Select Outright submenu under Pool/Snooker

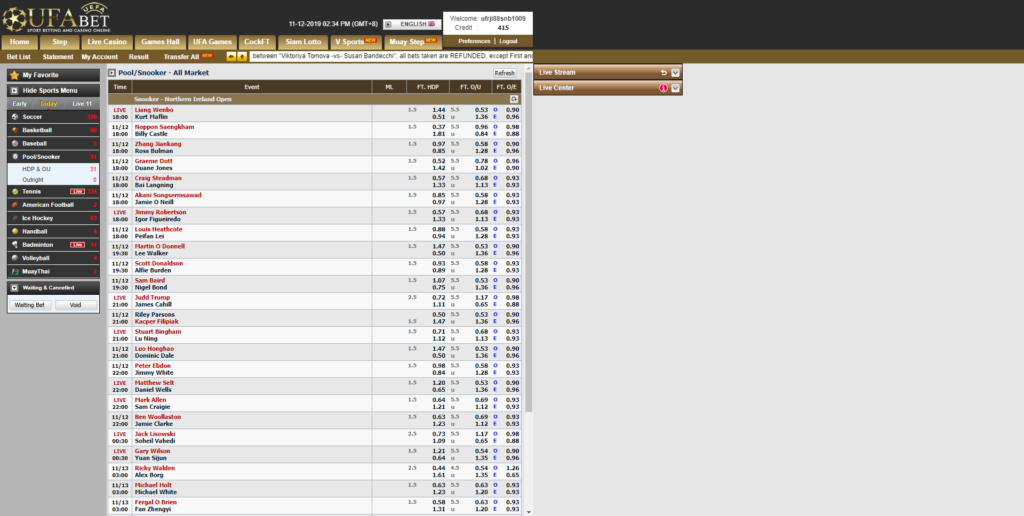point(33,180)
